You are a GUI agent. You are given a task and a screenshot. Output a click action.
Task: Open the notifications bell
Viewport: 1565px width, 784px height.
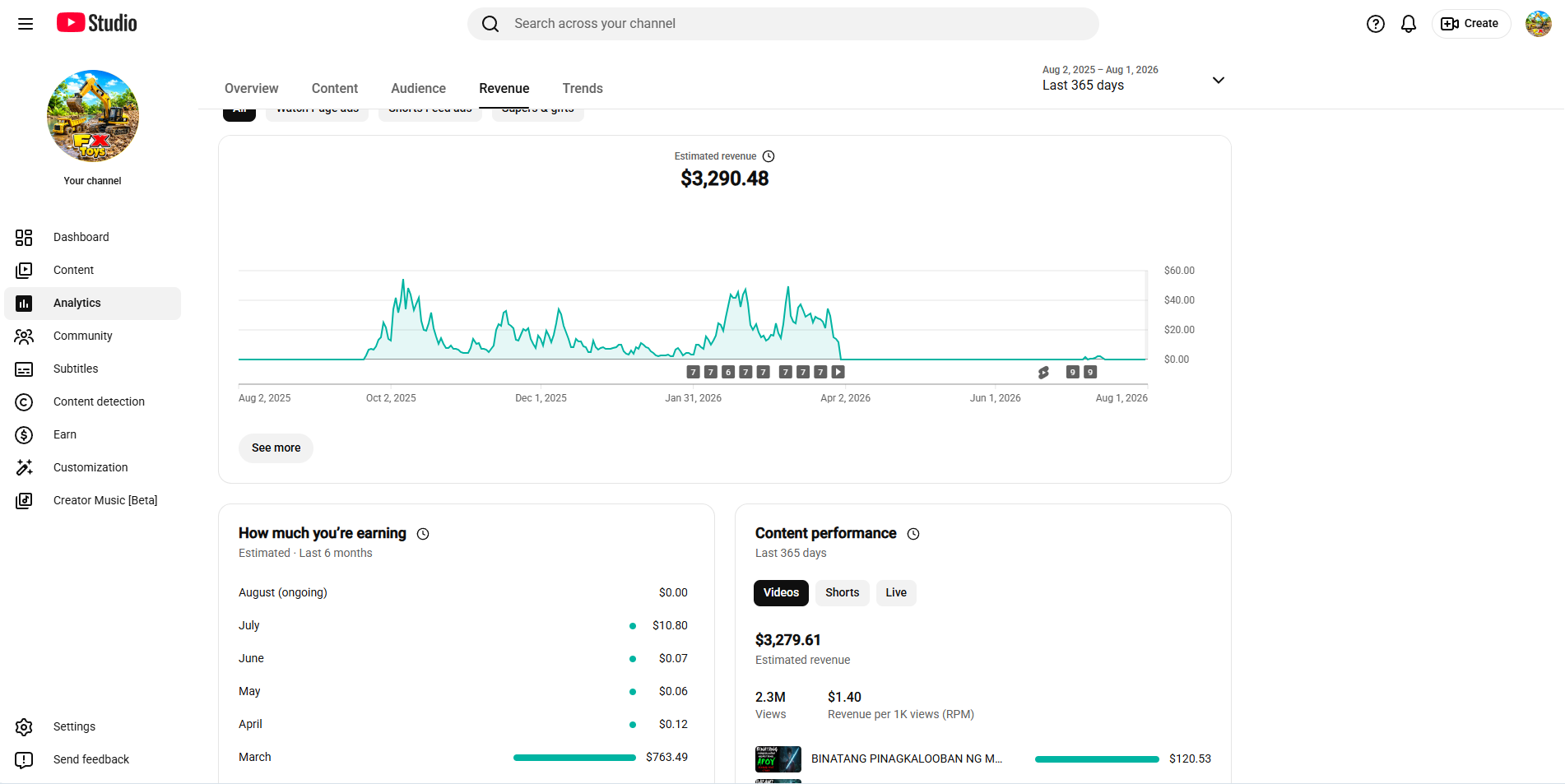(x=1409, y=24)
